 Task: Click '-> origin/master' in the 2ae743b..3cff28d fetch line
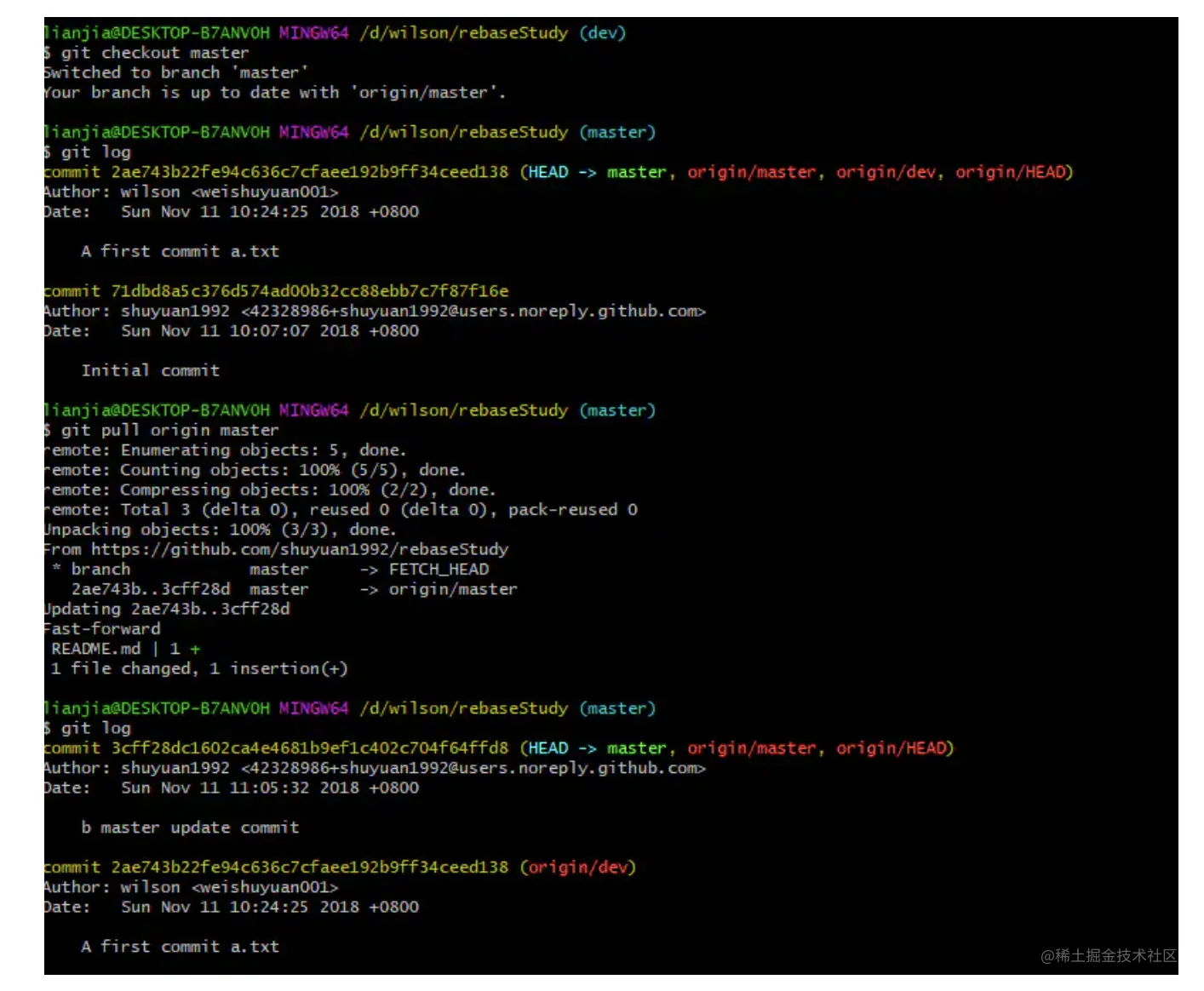click(x=438, y=589)
